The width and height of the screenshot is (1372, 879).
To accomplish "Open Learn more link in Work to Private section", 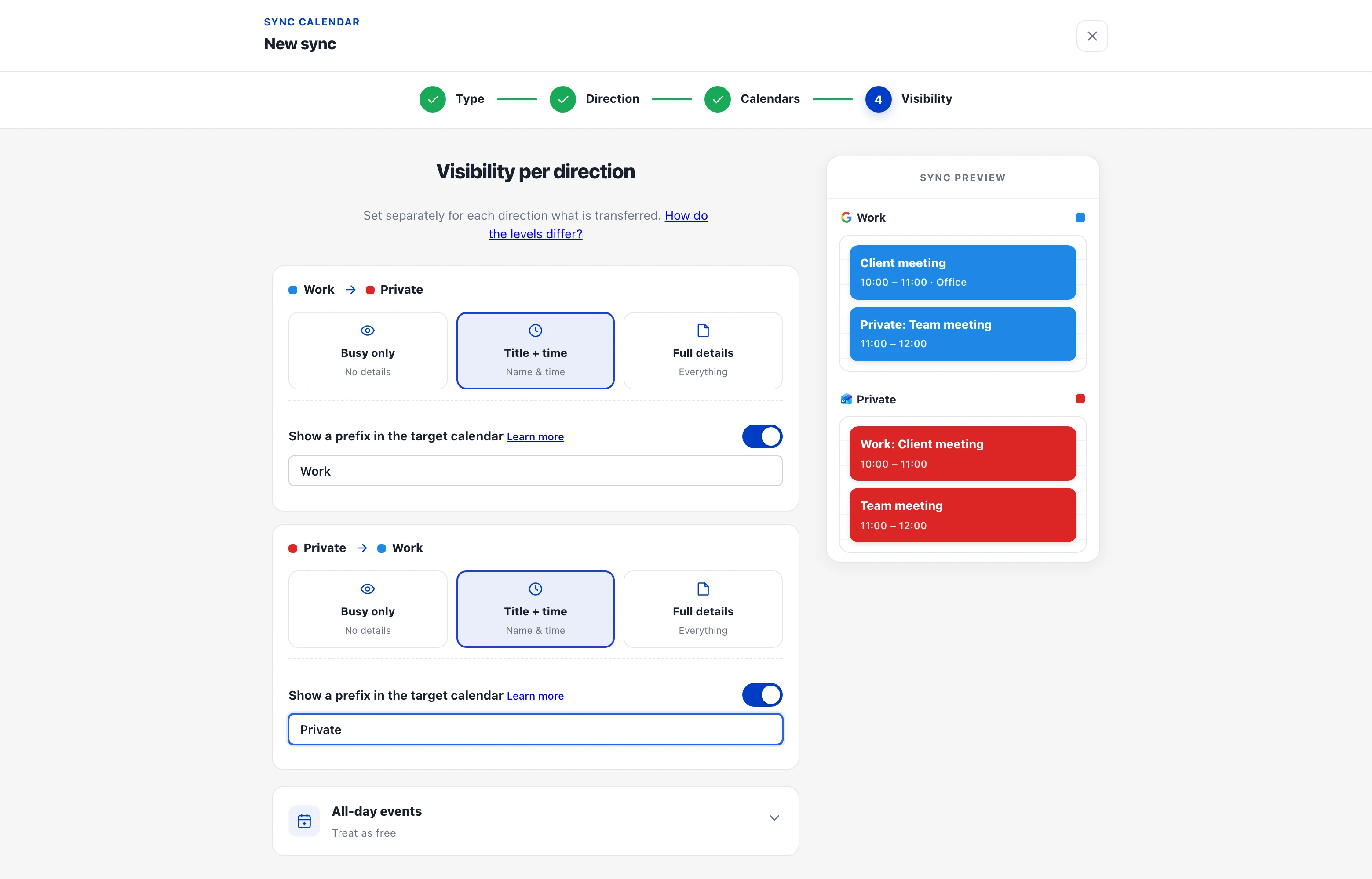I will pyautogui.click(x=535, y=437).
